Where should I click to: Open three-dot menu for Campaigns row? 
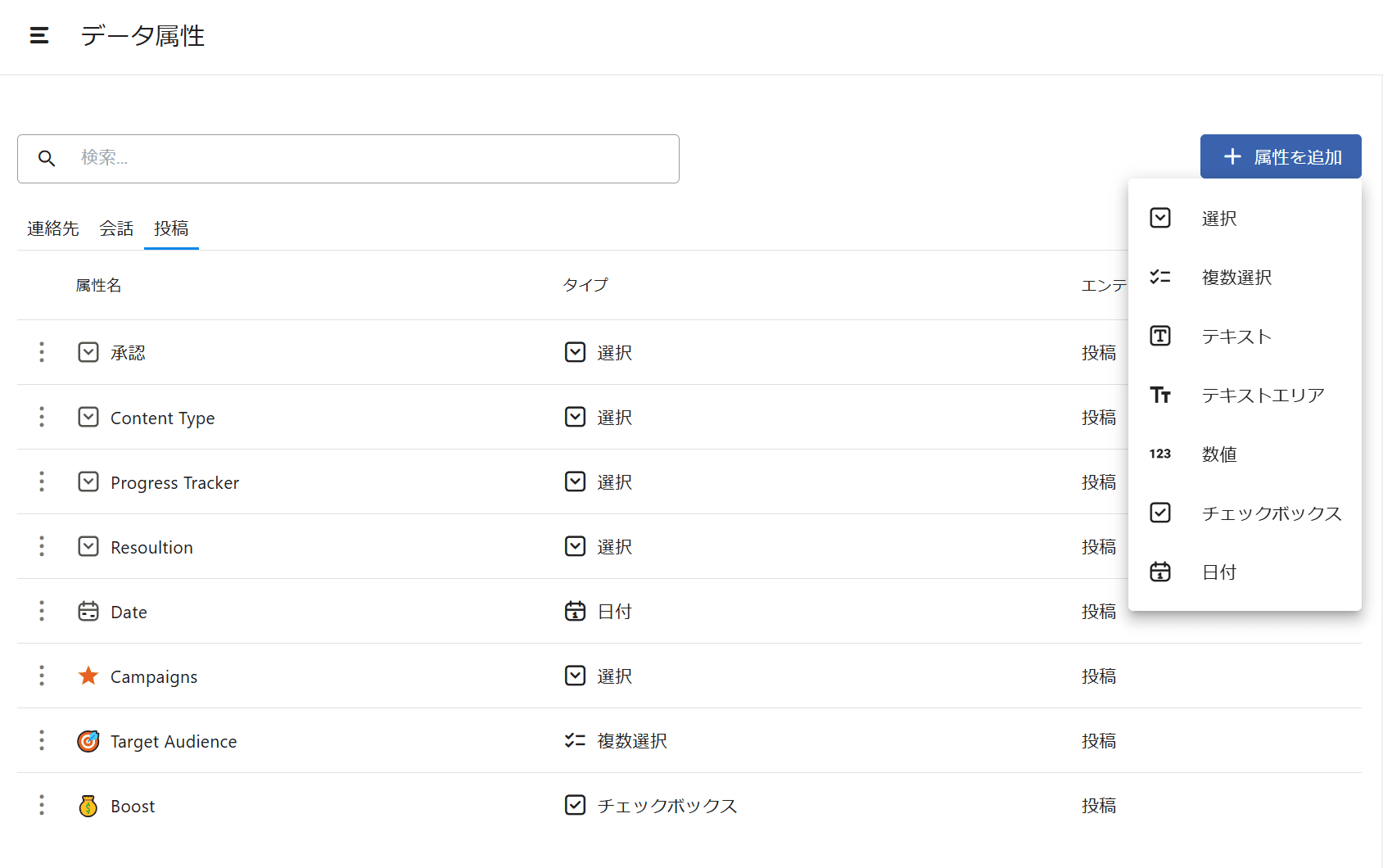[x=42, y=676]
